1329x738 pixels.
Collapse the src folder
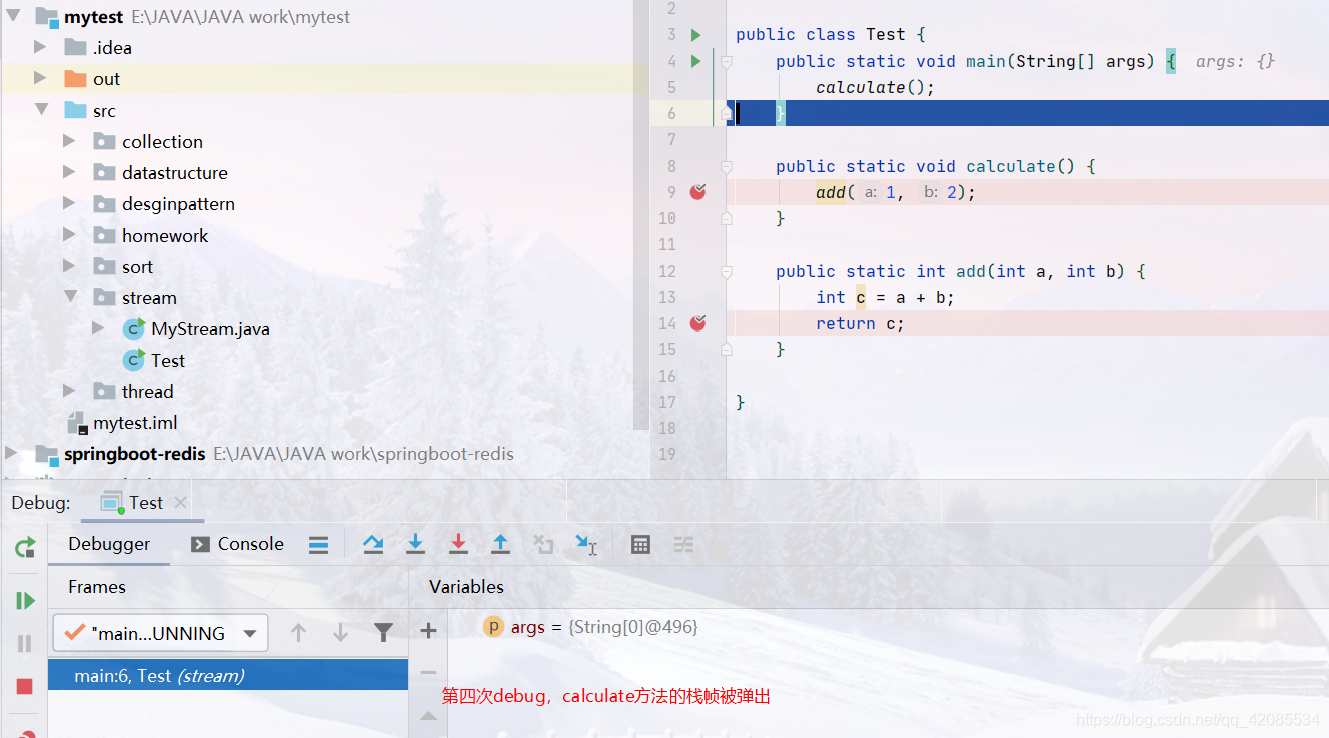click(41, 110)
